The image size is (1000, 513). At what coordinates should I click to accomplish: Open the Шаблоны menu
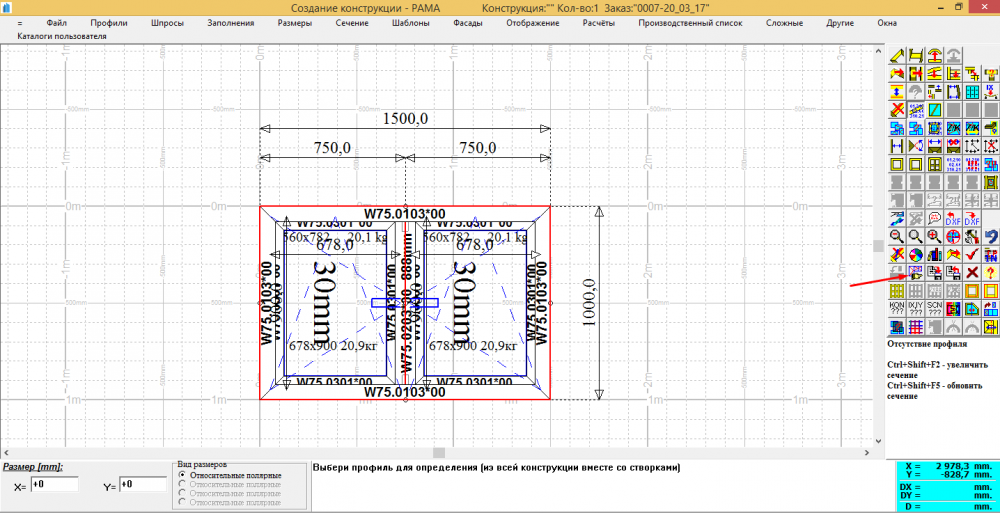(411, 23)
